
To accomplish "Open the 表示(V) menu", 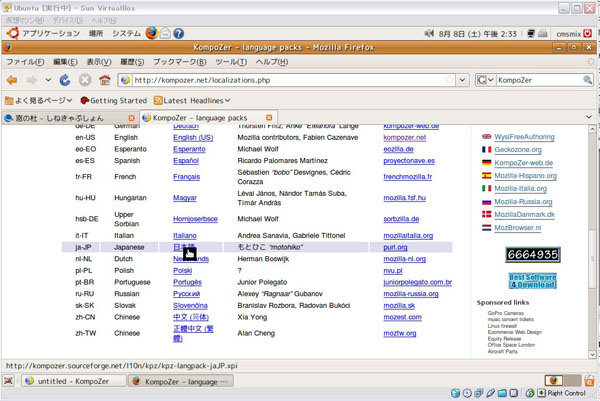I will (x=99, y=62).
